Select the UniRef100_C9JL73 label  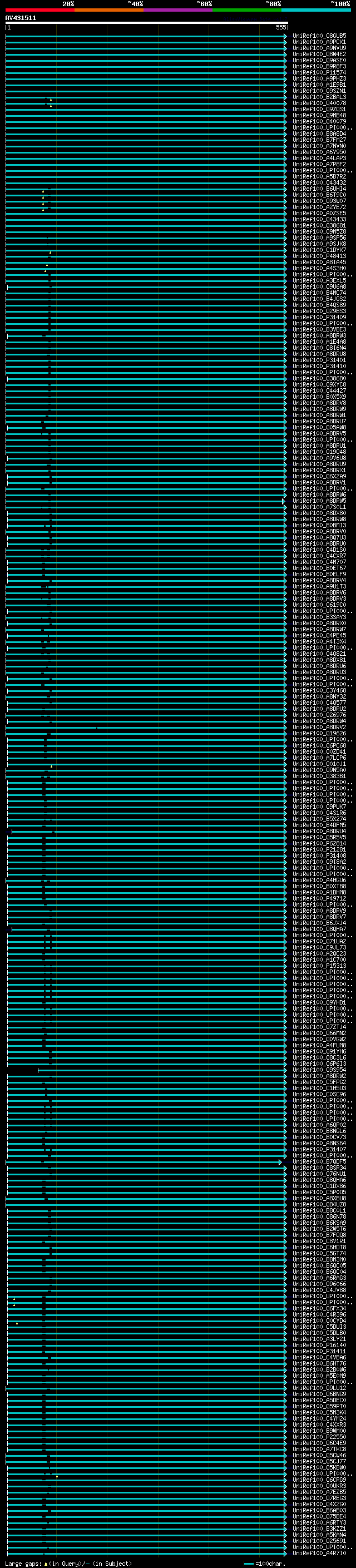319,948
